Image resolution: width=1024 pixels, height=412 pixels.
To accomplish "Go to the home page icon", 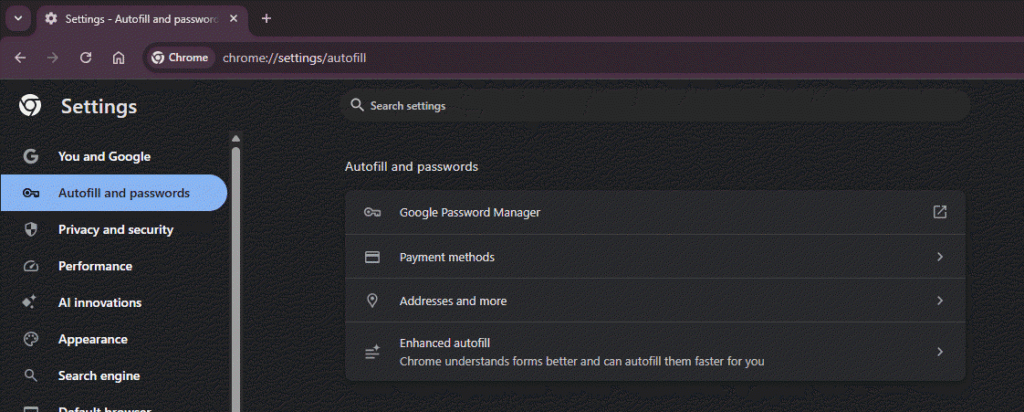I will click(118, 57).
